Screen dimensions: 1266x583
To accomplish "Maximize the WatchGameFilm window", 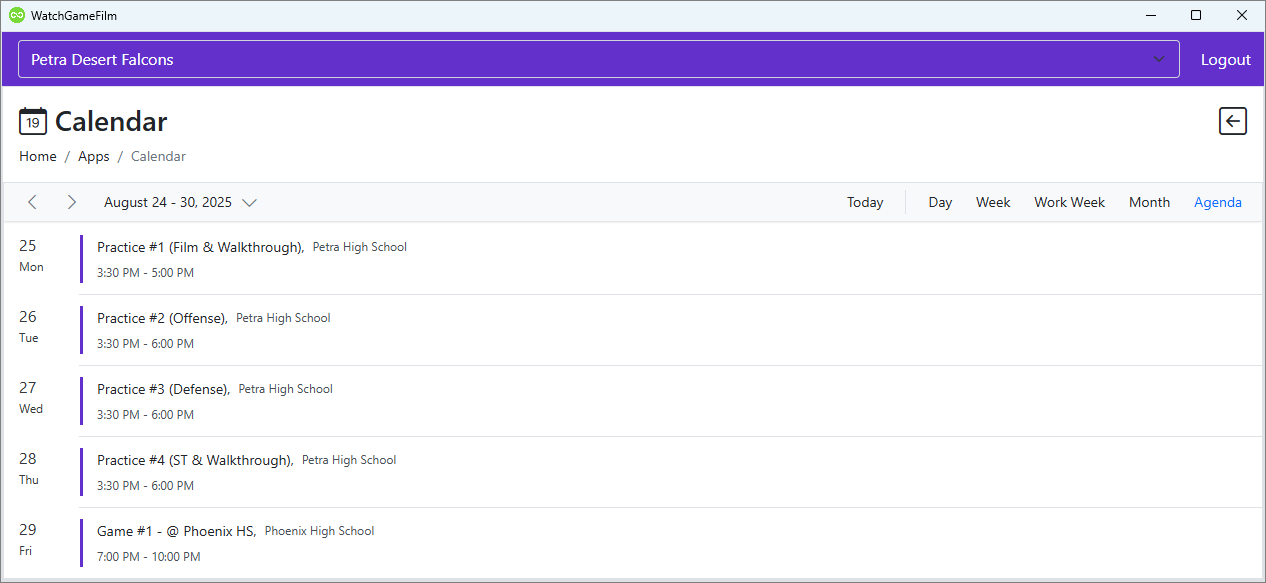I will pyautogui.click(x=1195, y=15).
